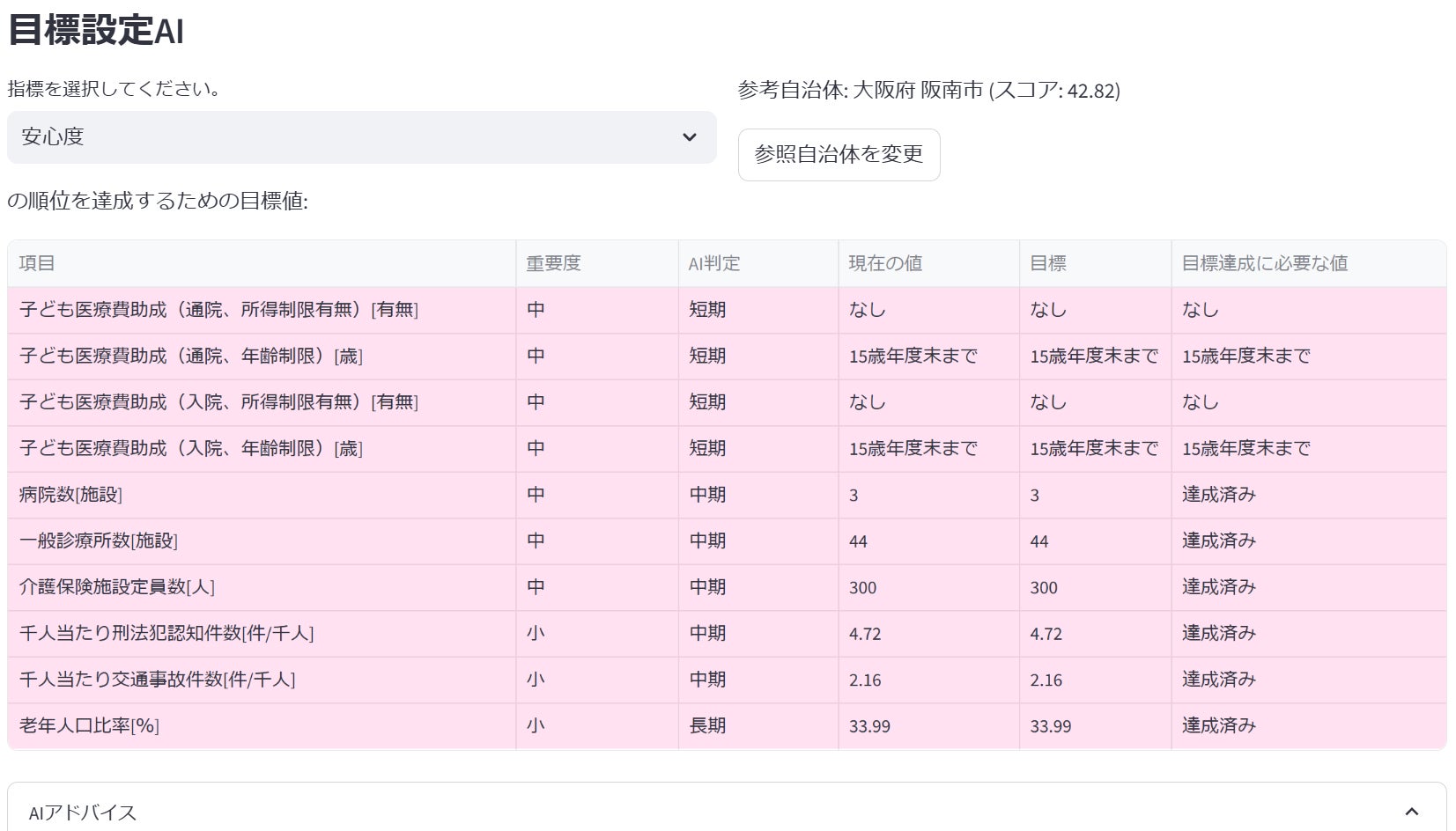Click the 項目 column header
The image size is (1456, 831).
[37, 263]
